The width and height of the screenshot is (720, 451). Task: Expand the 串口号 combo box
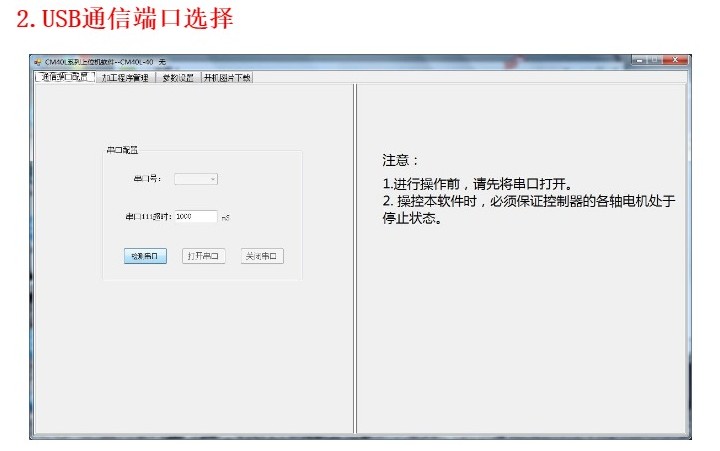tap(196, 179)
